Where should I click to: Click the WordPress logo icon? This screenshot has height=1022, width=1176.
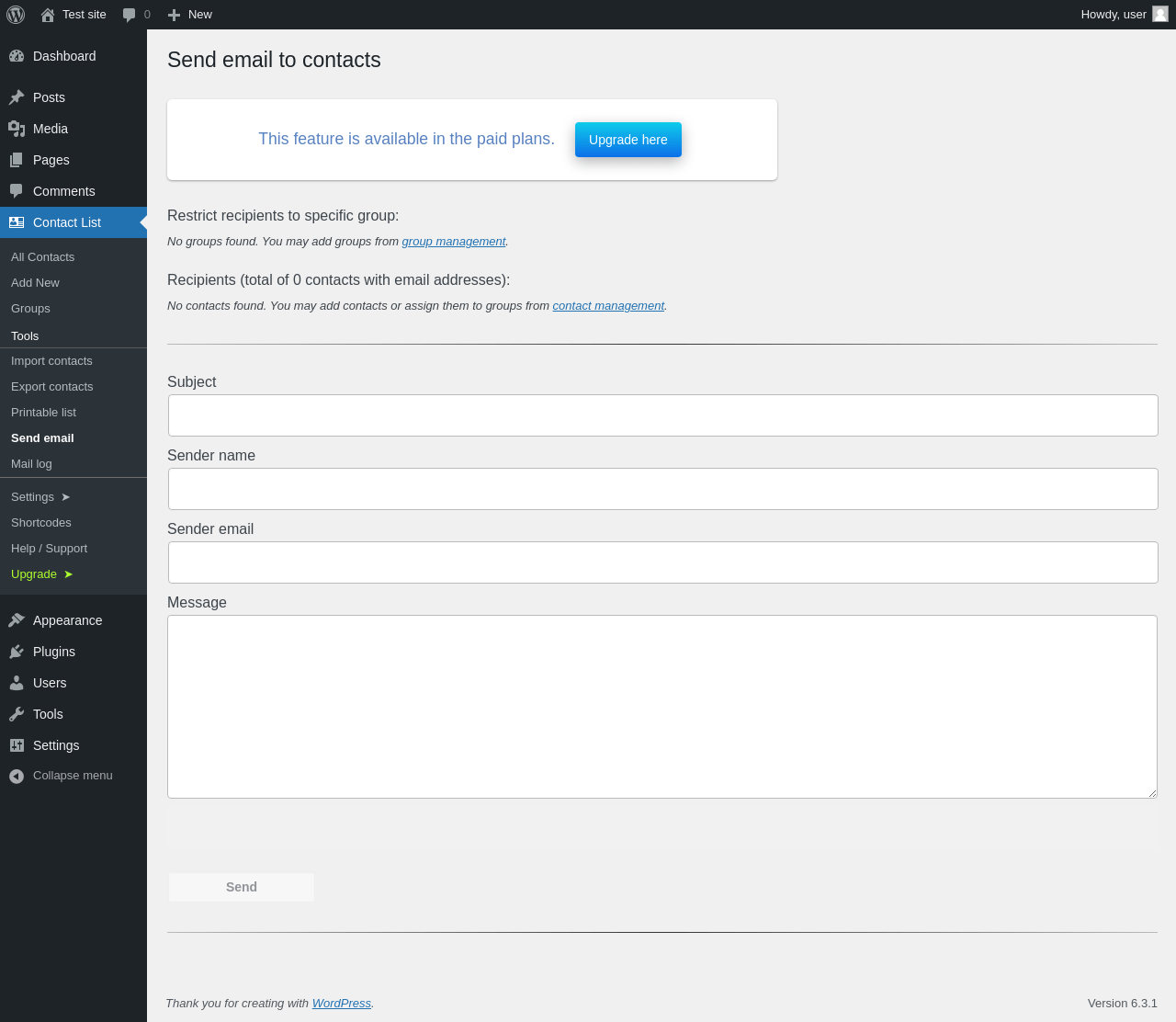coord(16,15)
